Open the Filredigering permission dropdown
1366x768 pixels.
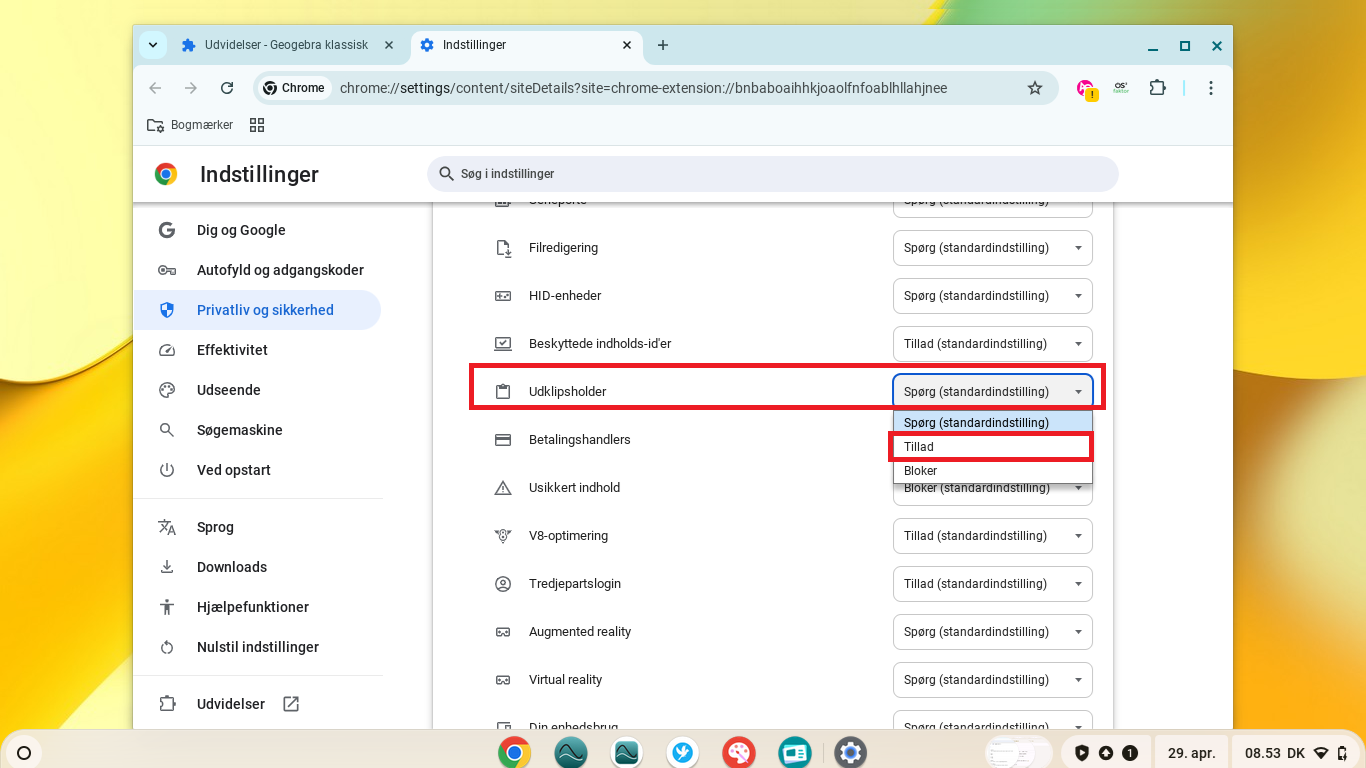point(992,248)
